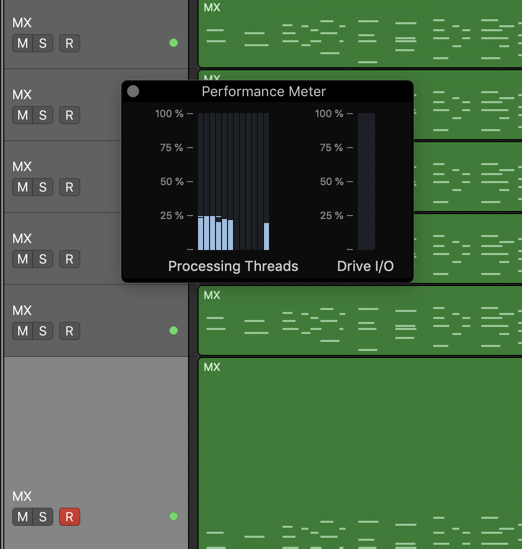Solo the fifth MX track from top
This screenshot has width=522, height=549.
point(43,331)
